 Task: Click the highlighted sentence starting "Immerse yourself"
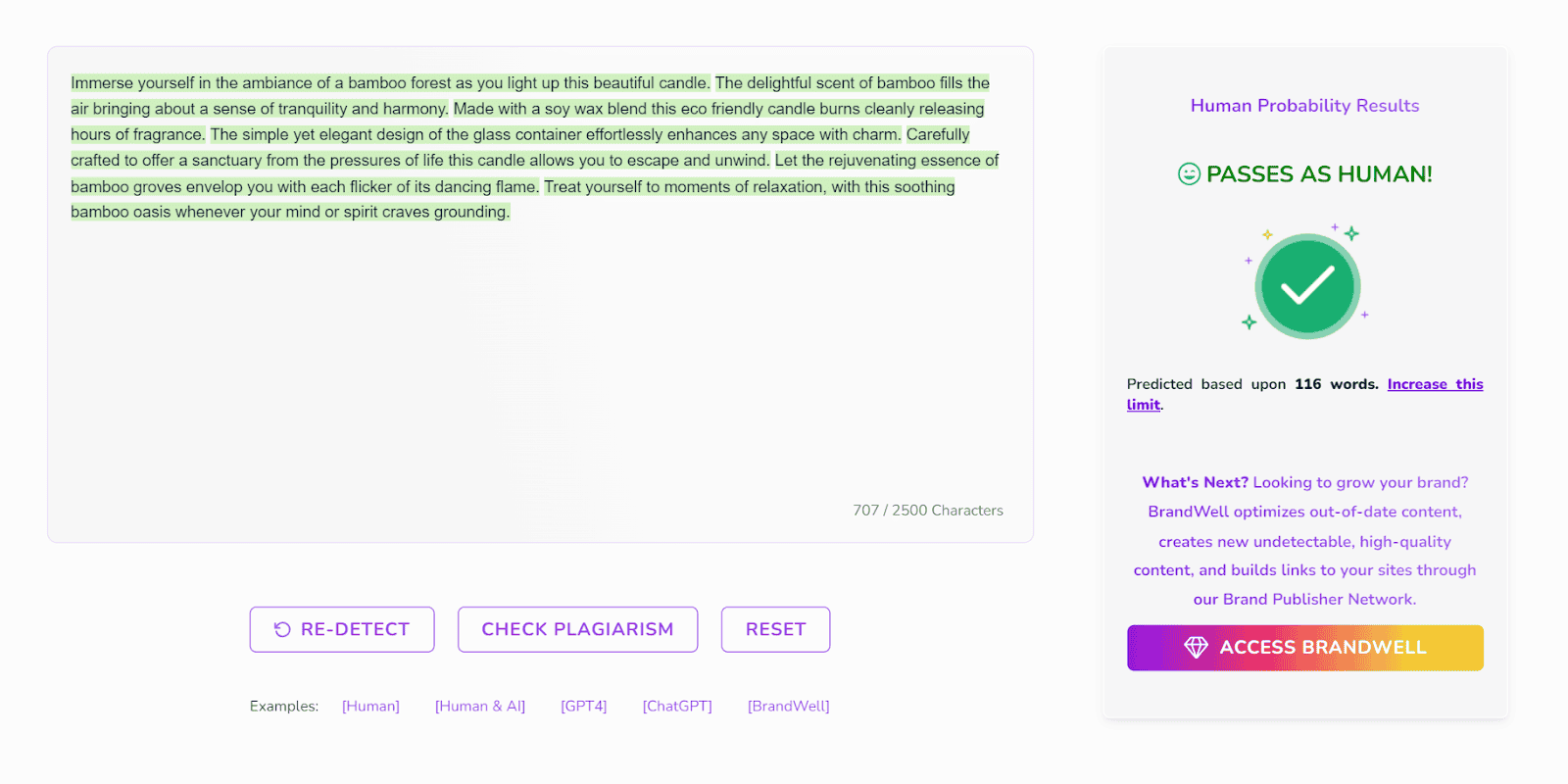[x=389, y=83]
